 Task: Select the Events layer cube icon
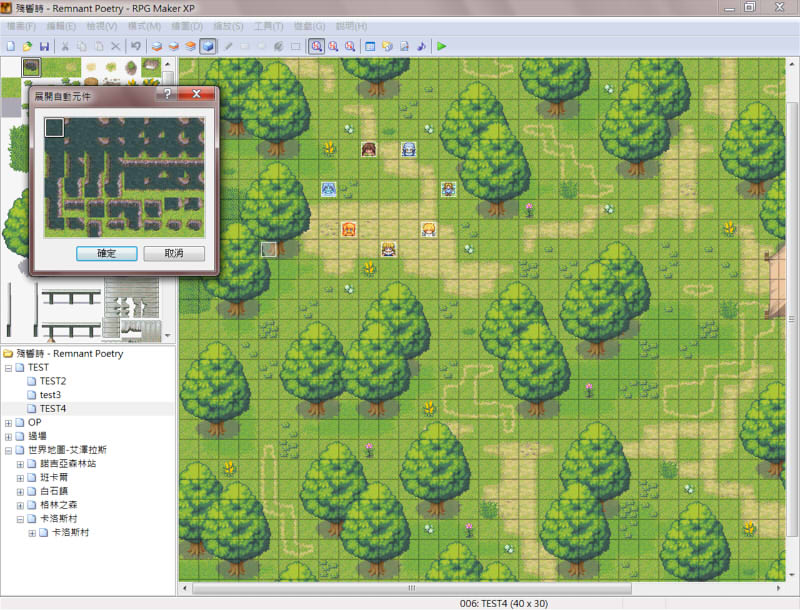pos(208,46)
